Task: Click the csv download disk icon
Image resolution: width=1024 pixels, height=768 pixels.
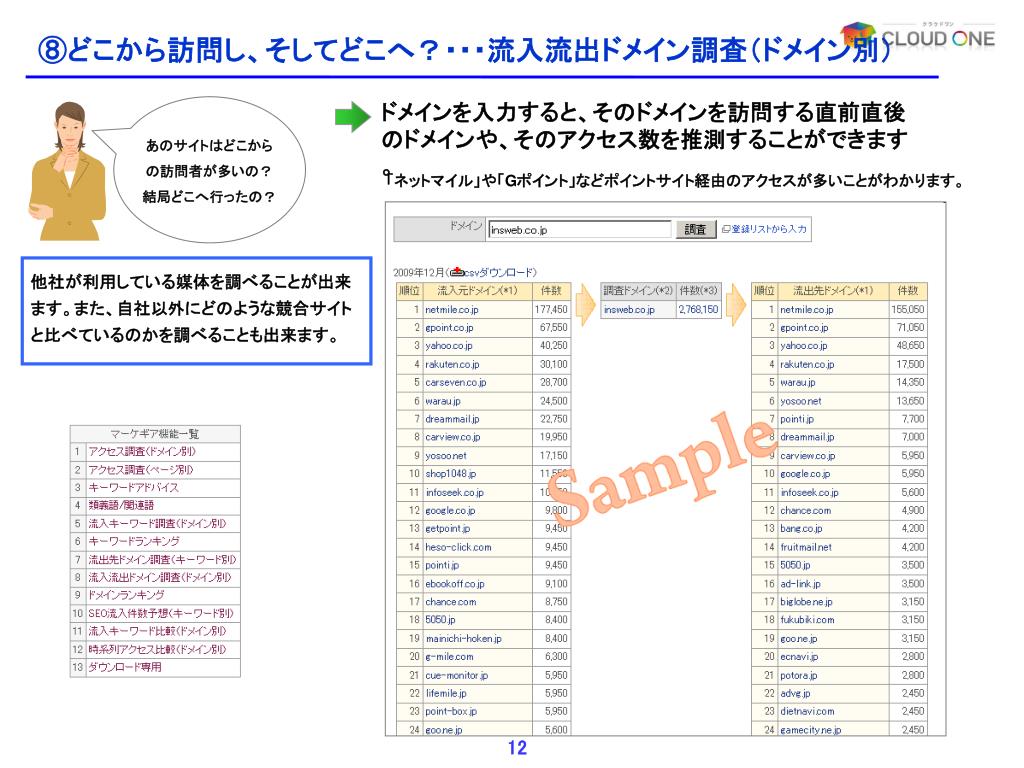Action: 457,272
